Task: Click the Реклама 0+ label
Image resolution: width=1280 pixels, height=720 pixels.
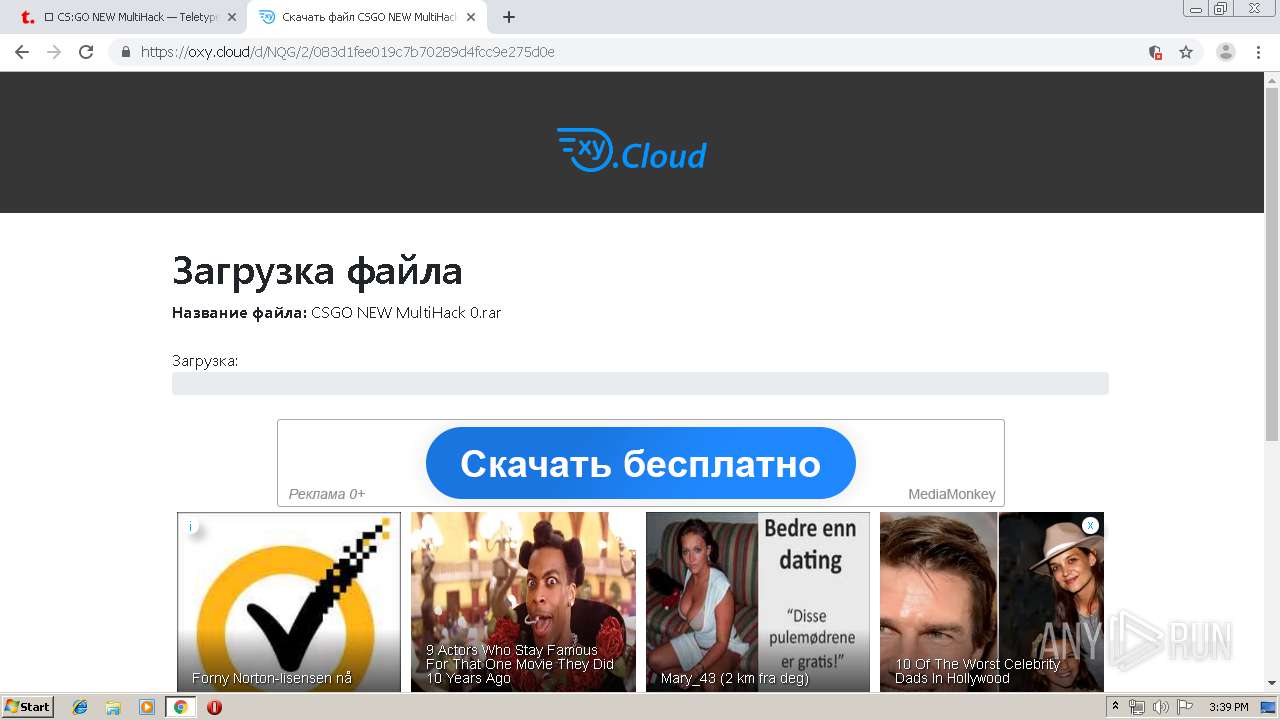Action: (326, 494)
